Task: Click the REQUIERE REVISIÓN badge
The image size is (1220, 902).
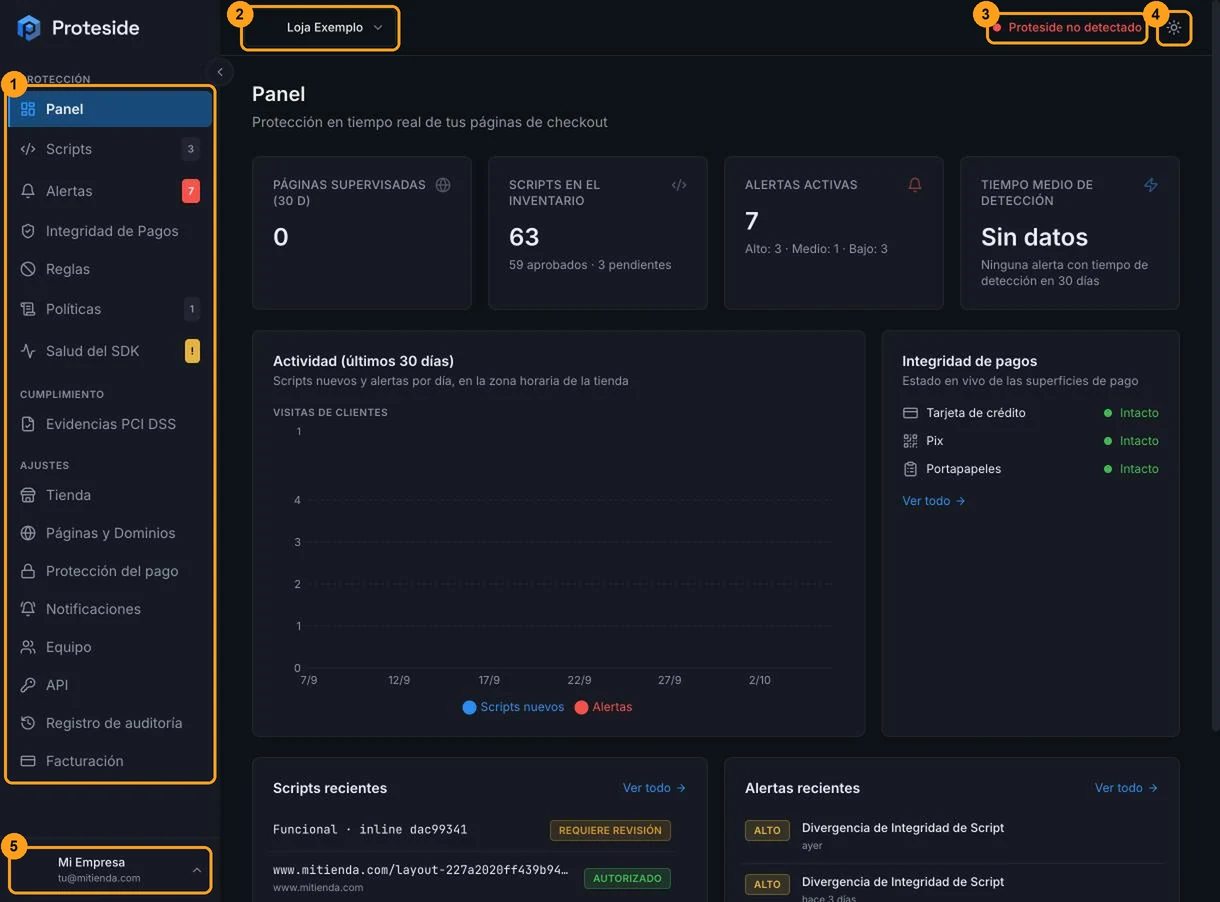Action: pyautogui.click(x=610, y=830)
